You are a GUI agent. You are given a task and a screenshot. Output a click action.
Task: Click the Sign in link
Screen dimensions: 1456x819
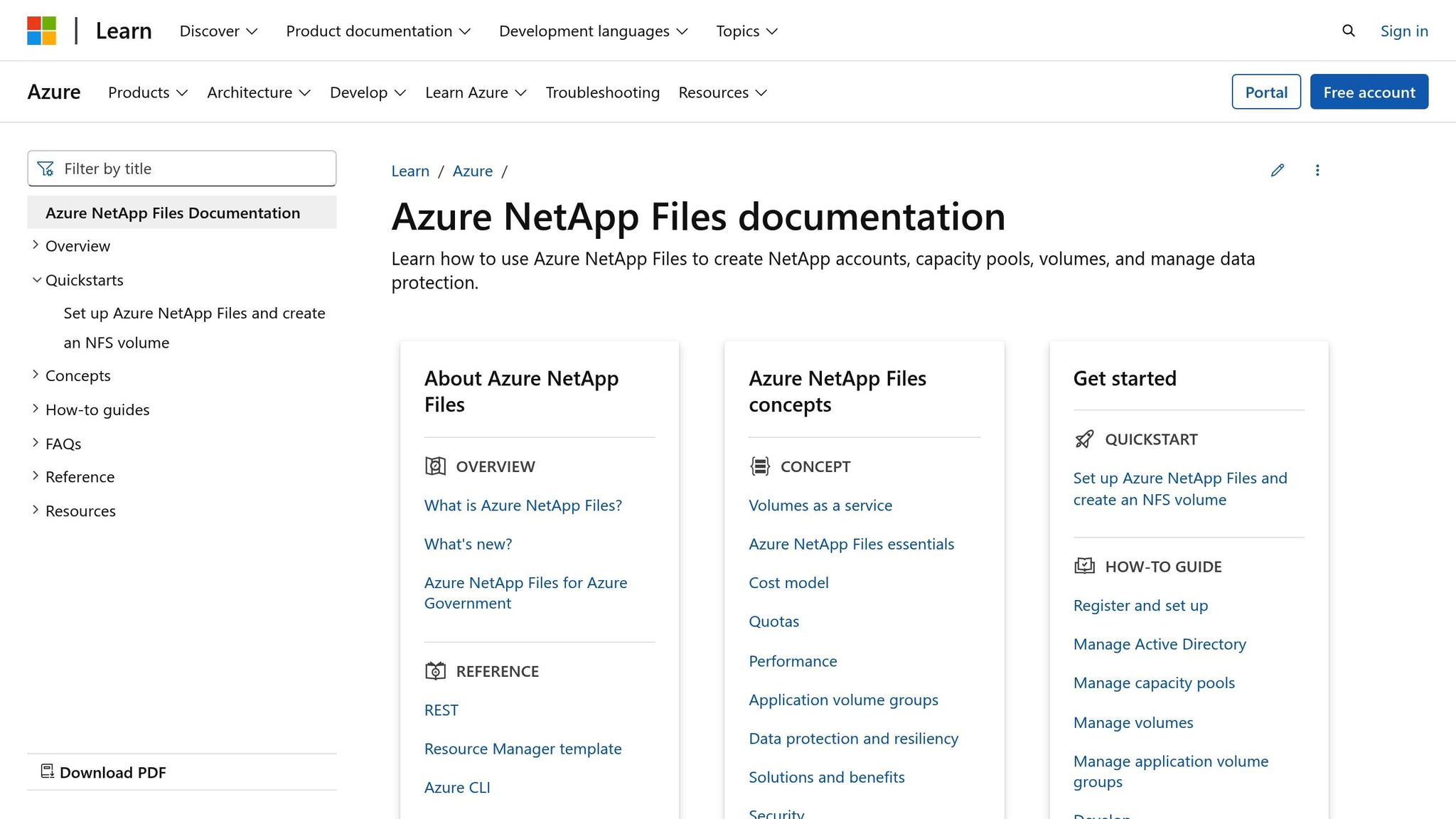[x=1404, y=31]
